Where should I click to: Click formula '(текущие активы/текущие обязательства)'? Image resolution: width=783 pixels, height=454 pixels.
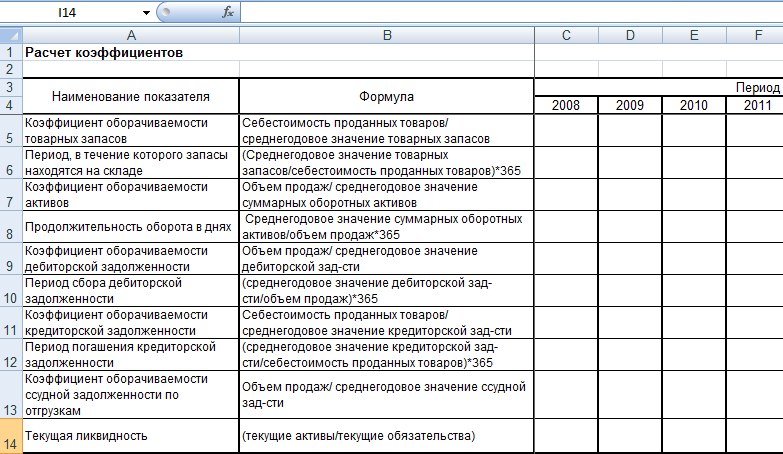[387, 436]
